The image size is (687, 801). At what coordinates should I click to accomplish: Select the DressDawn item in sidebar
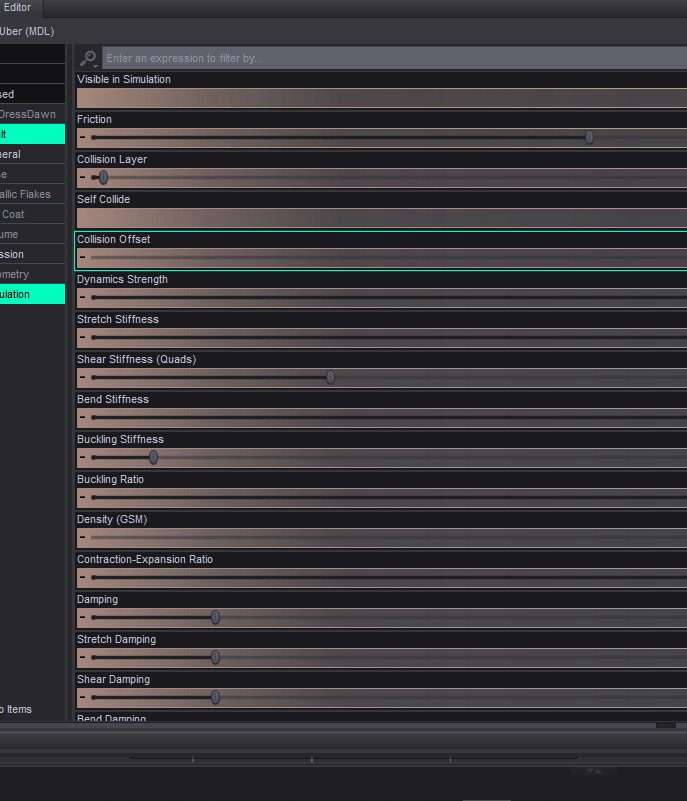32,114
